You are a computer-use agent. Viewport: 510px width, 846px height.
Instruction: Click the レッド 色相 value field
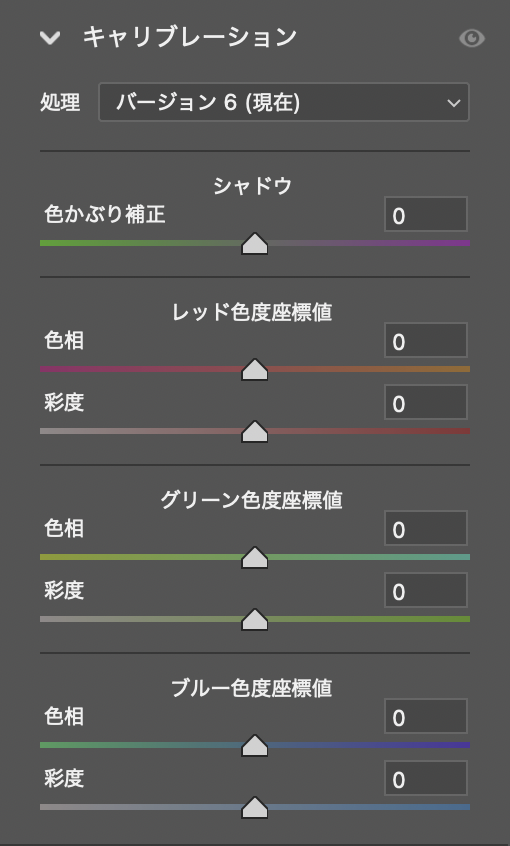[426, 340]
